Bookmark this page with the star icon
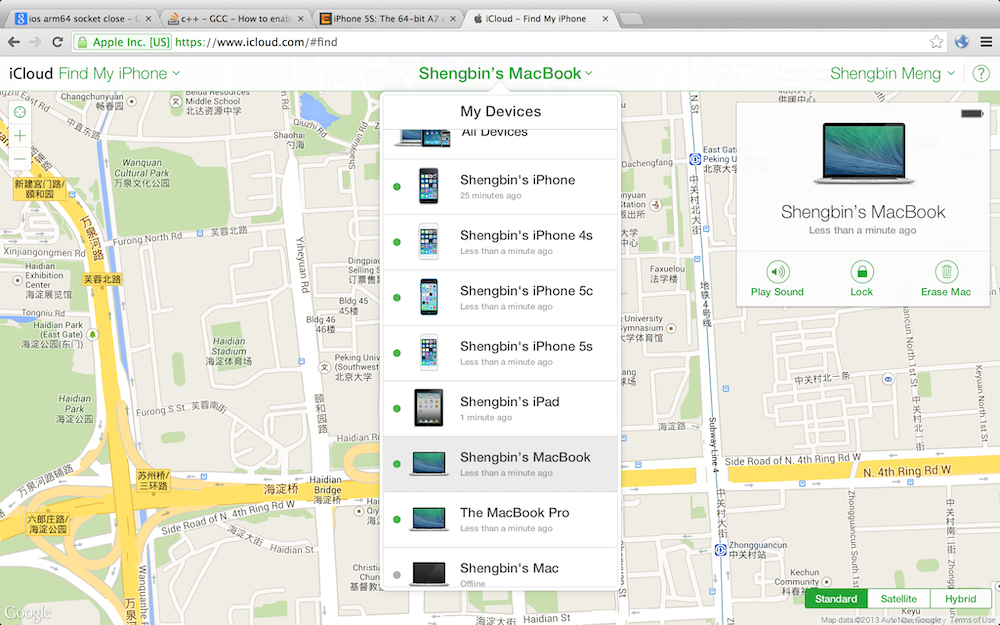Screen dimensions: 1000x625 click(x=936, y=42)
